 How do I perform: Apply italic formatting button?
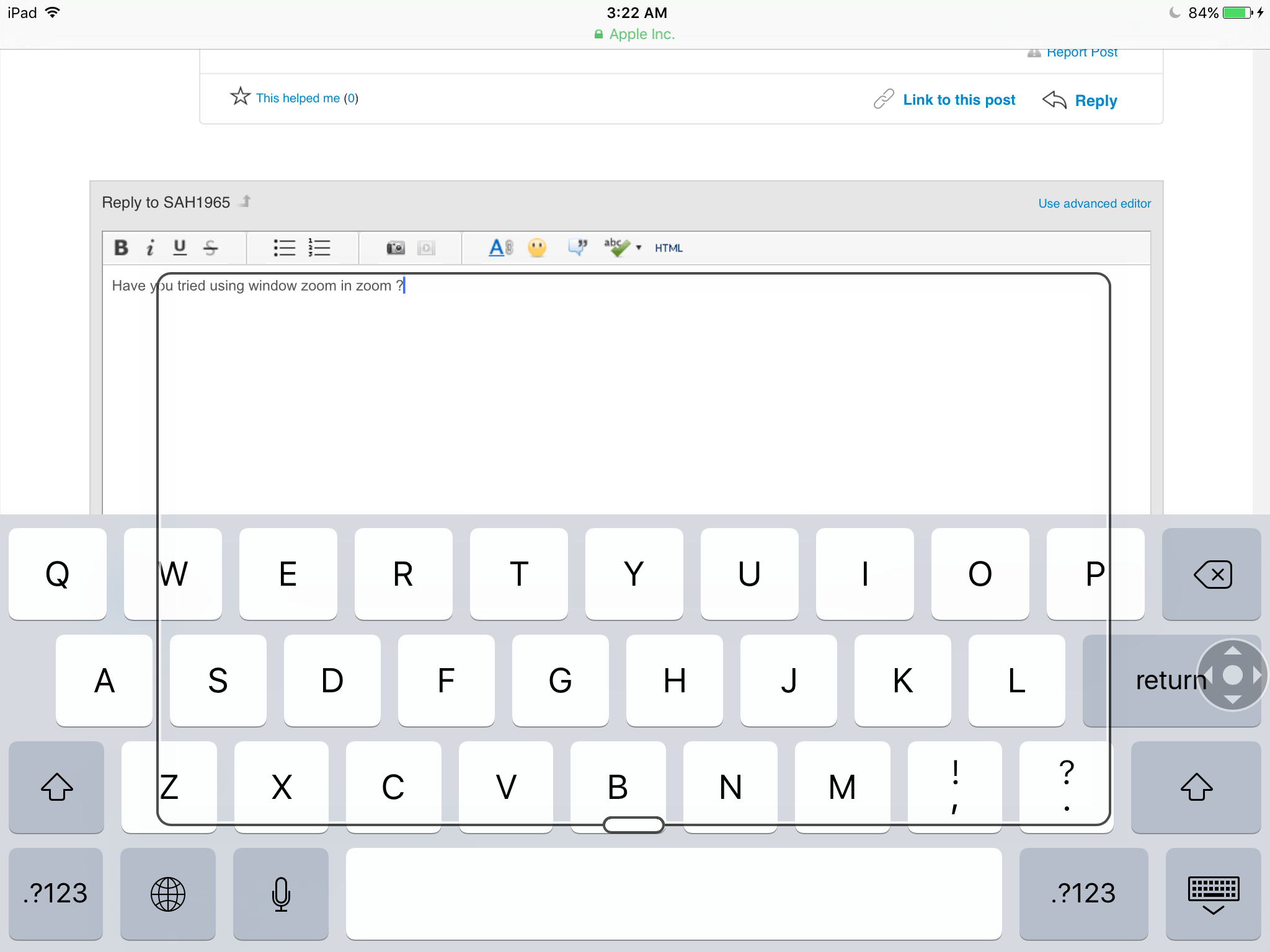tap(150, 248)
